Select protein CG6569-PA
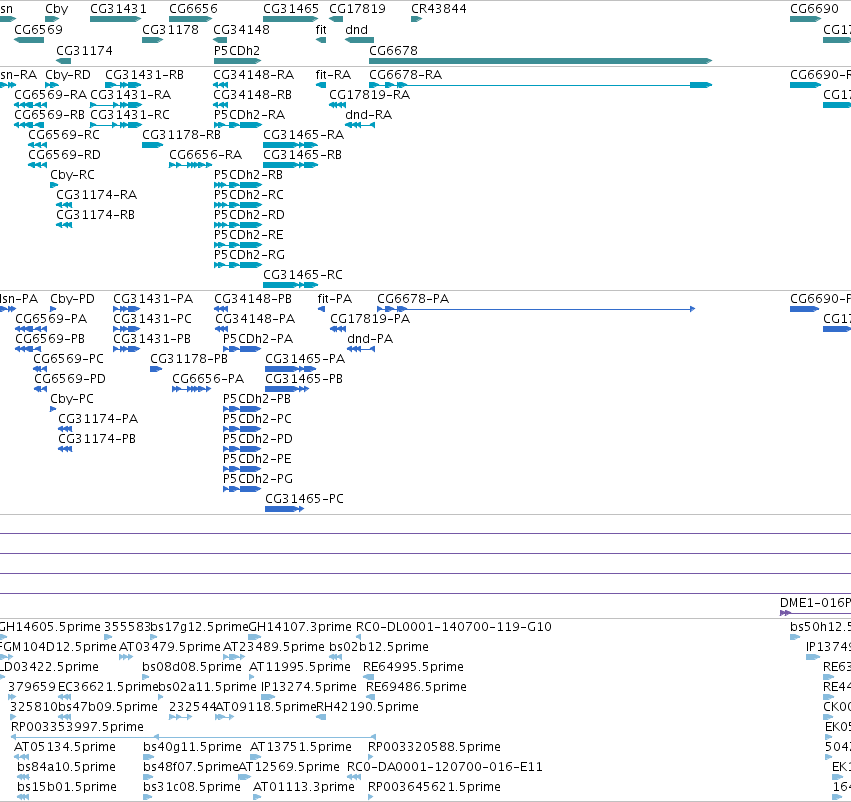The width and height of the screenshot is (851, 802). pyautogui.click(x=51, y=319)
